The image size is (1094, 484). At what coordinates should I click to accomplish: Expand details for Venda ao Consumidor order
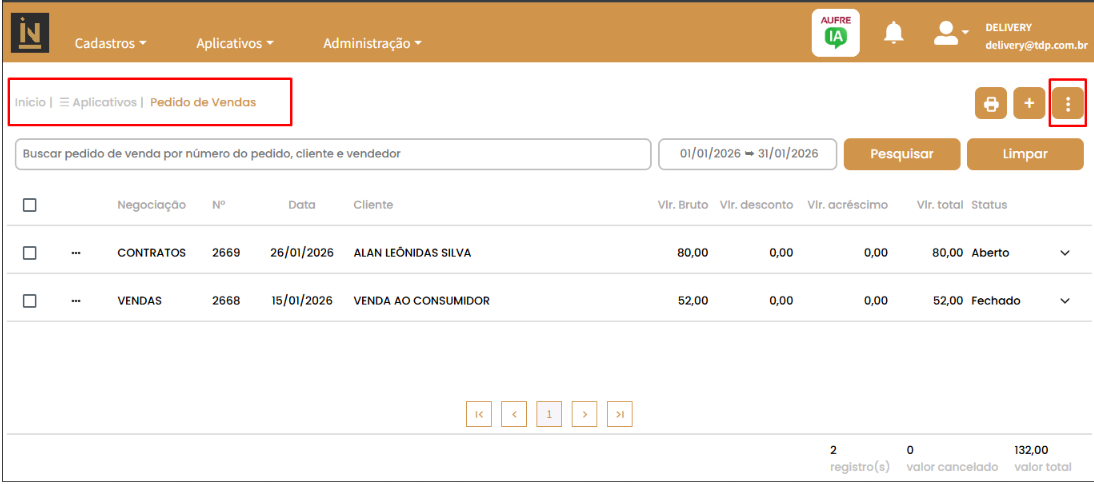coord(1065,301)
